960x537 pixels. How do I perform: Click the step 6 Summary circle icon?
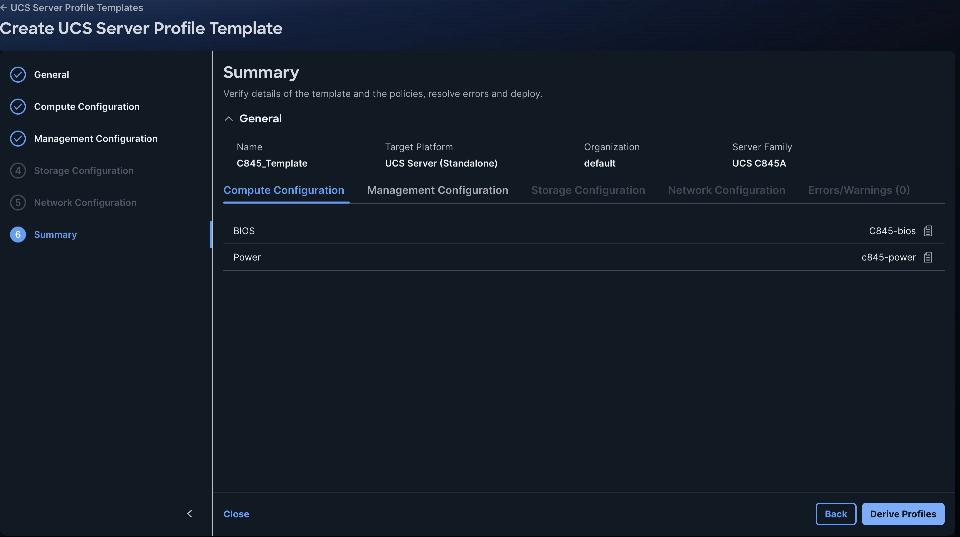pyautogui.click(x=18, y=235)
